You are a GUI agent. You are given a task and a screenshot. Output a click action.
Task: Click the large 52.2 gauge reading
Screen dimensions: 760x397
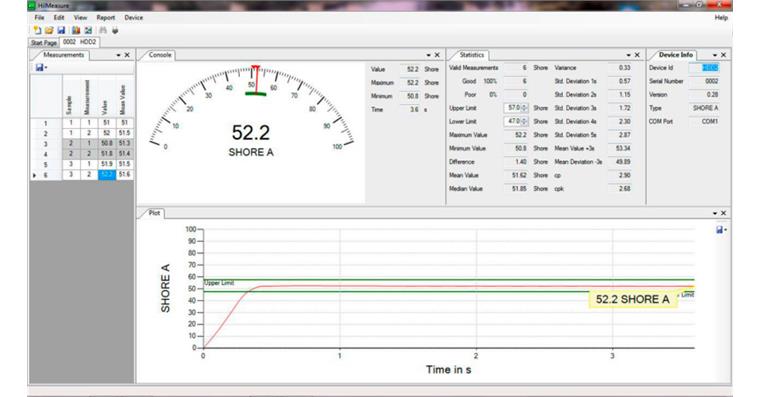[251, 133]
